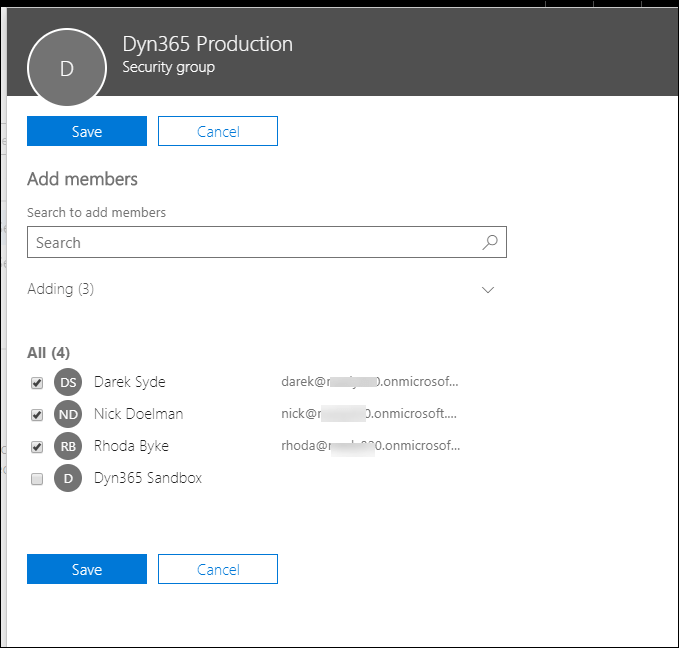Click the Dyn365 Sandbox D avatar
Image resolution: width=679 pixels, height=648 pixels.
tap(68, 478)
